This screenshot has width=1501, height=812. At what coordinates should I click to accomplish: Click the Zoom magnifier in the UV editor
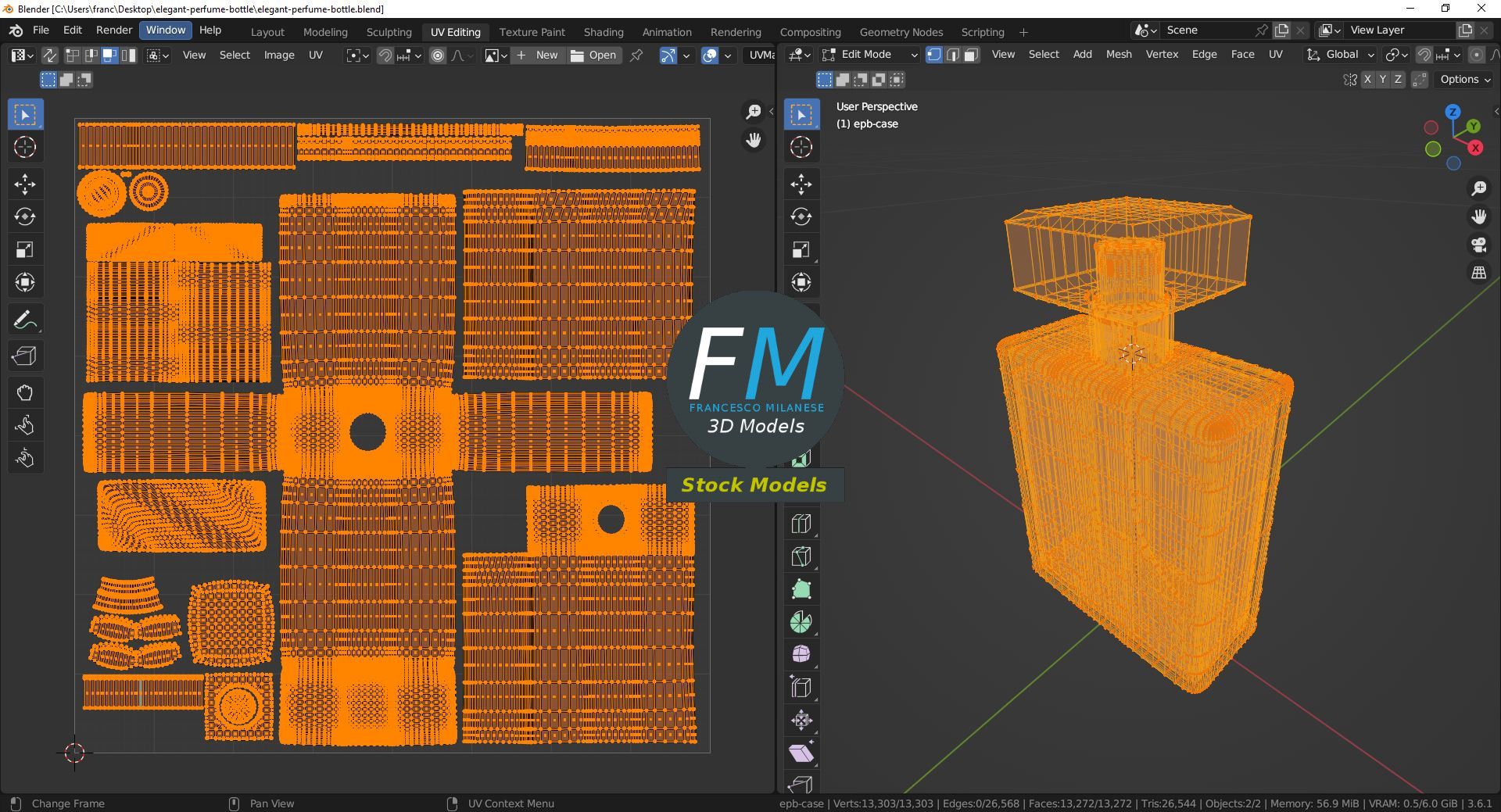pos(753,113)
